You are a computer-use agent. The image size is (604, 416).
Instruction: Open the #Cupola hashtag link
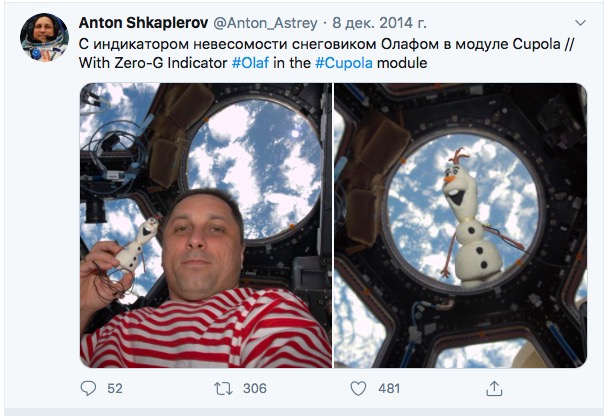[x=344, y=63]
